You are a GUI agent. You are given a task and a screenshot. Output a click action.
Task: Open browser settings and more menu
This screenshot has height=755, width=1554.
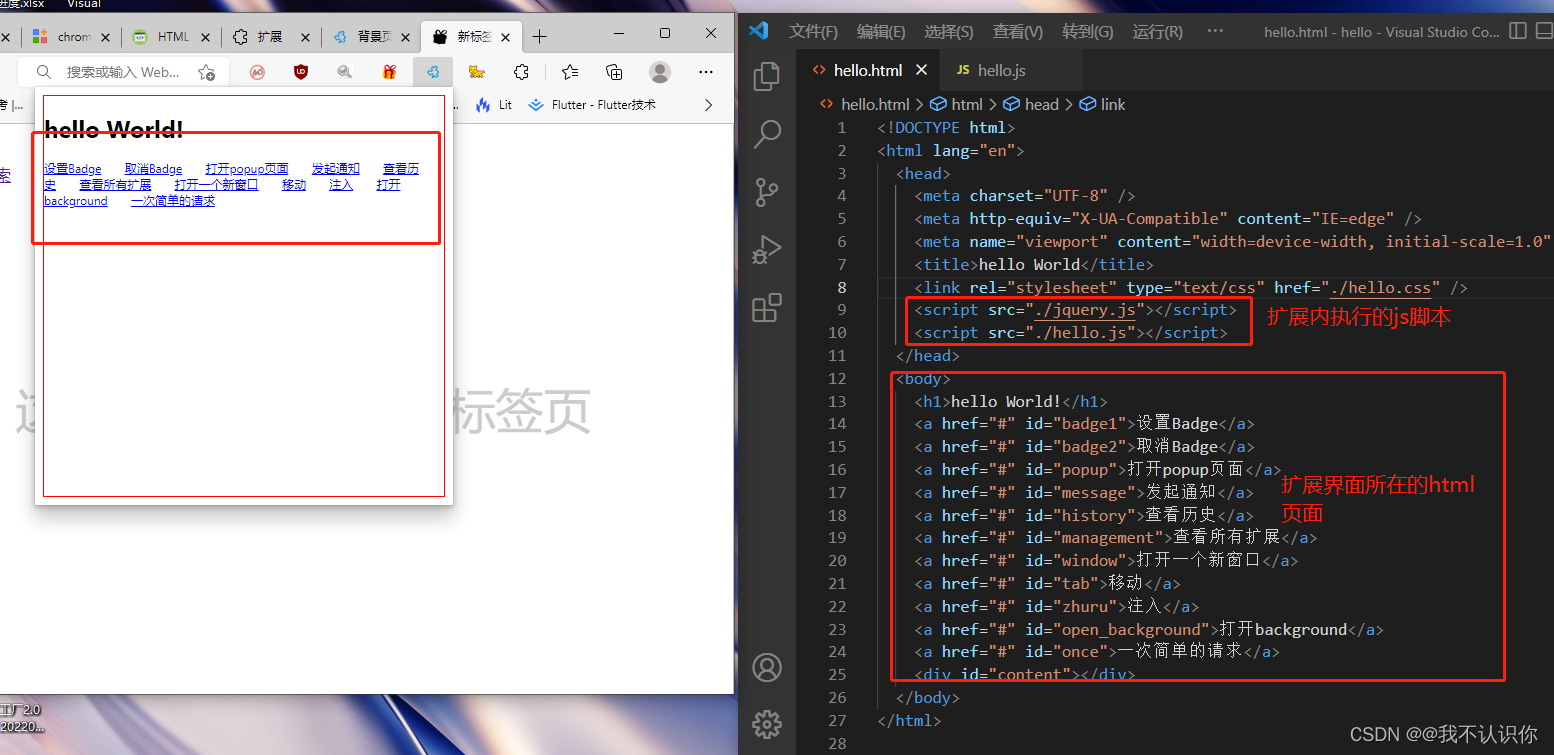(706, 72)
